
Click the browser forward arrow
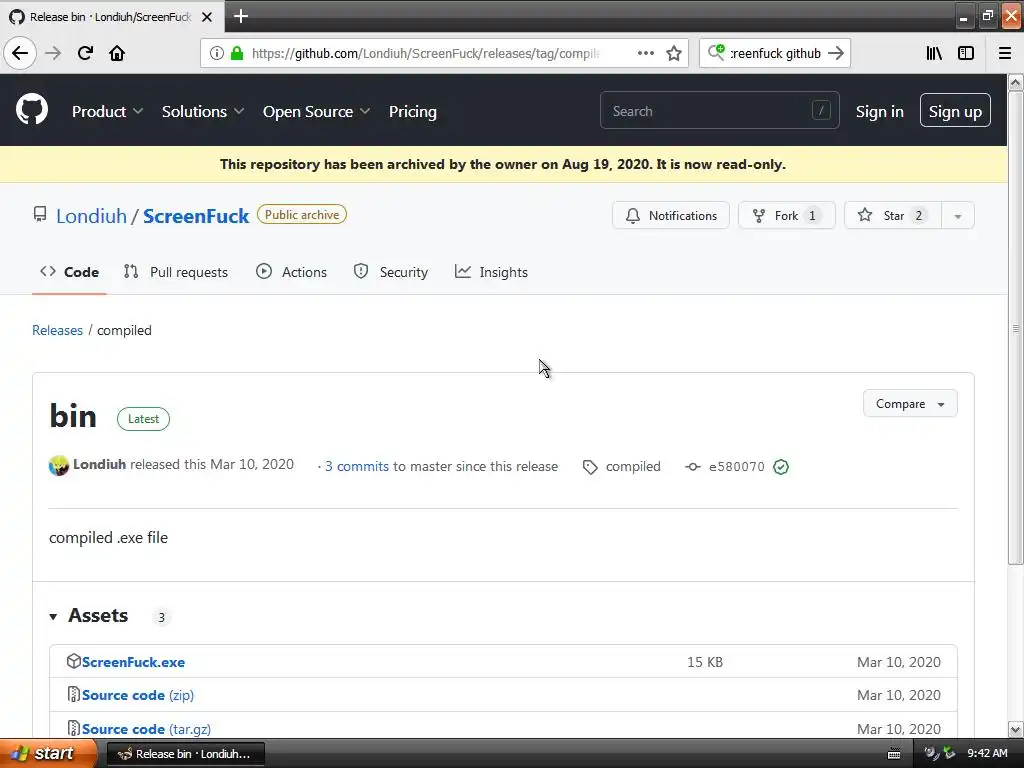click(53, 53)
